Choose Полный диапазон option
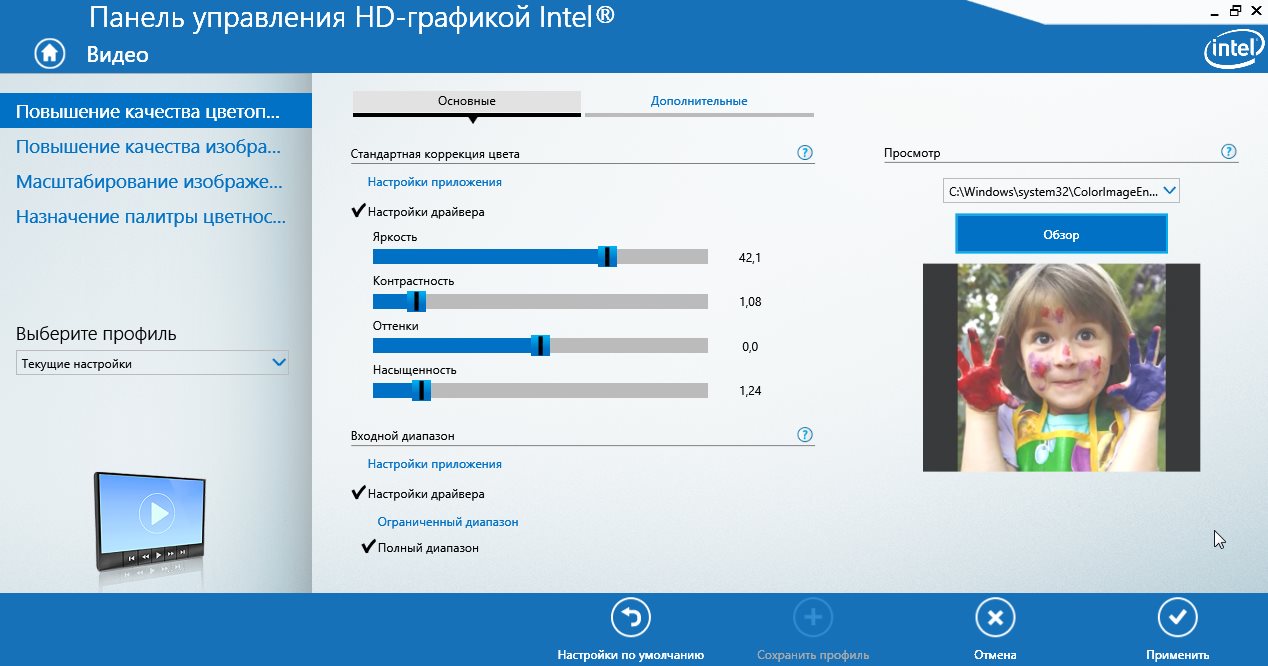Screen dimensions: 1268x666 [x=428, y=548]
